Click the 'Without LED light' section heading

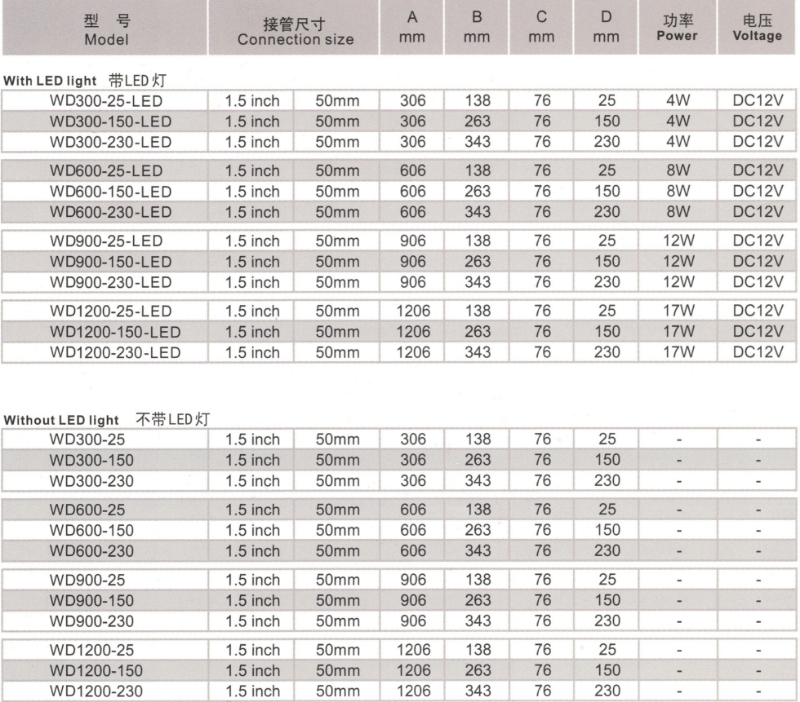click(106, 420)
